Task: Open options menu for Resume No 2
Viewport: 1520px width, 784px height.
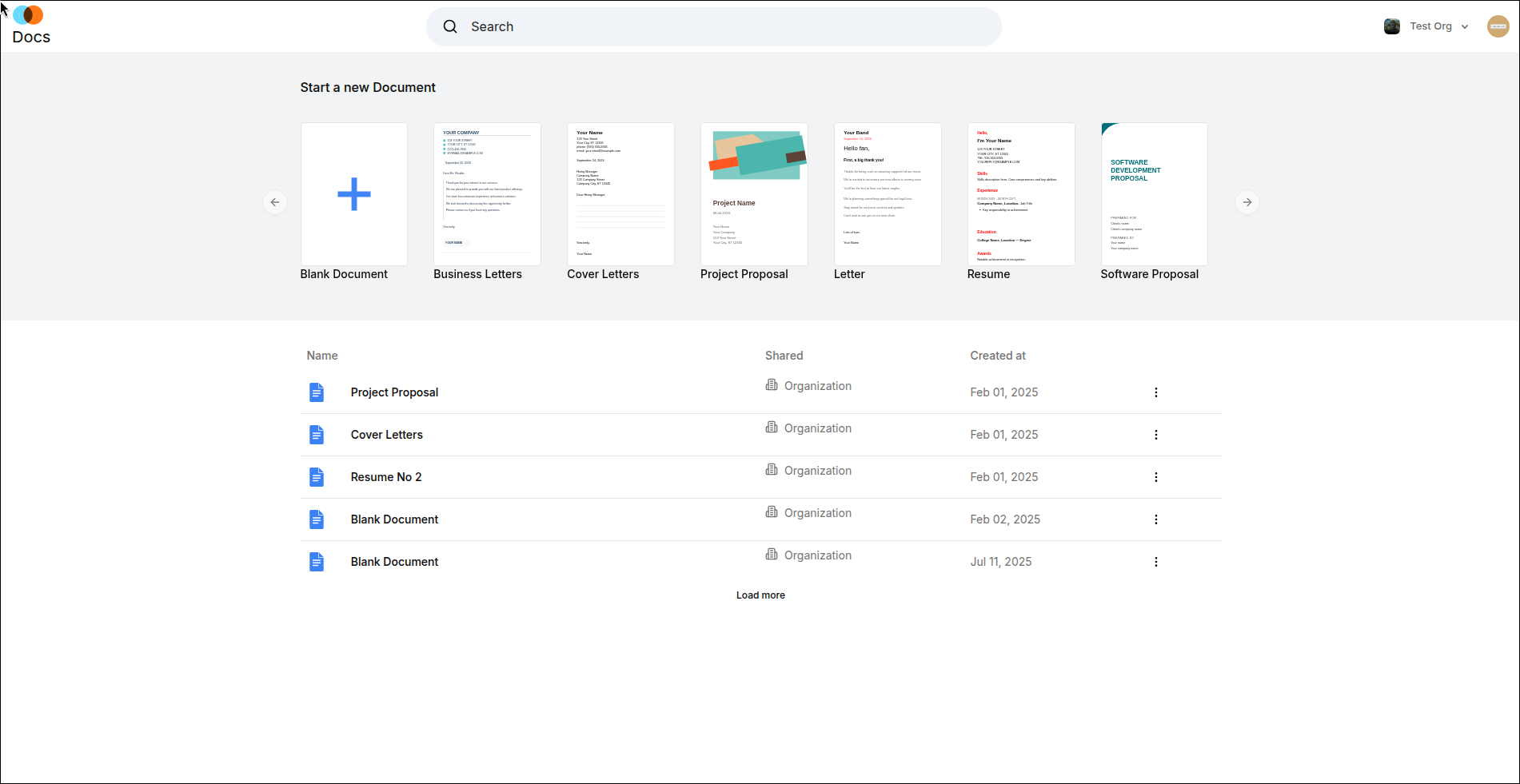Action: click(1155, 476)
